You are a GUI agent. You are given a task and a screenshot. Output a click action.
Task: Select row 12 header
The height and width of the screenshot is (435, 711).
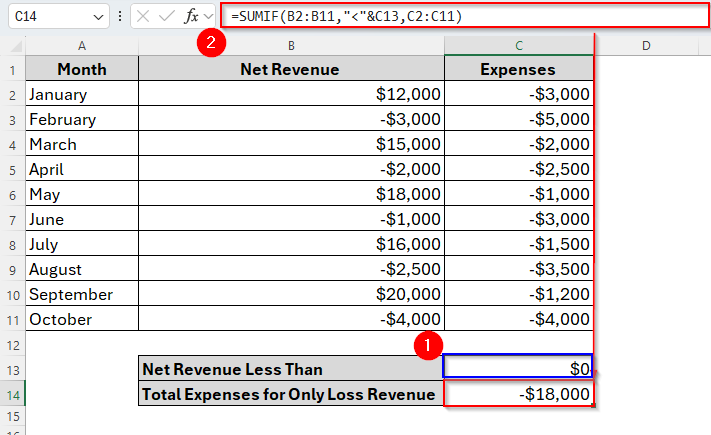click(12, 344)
